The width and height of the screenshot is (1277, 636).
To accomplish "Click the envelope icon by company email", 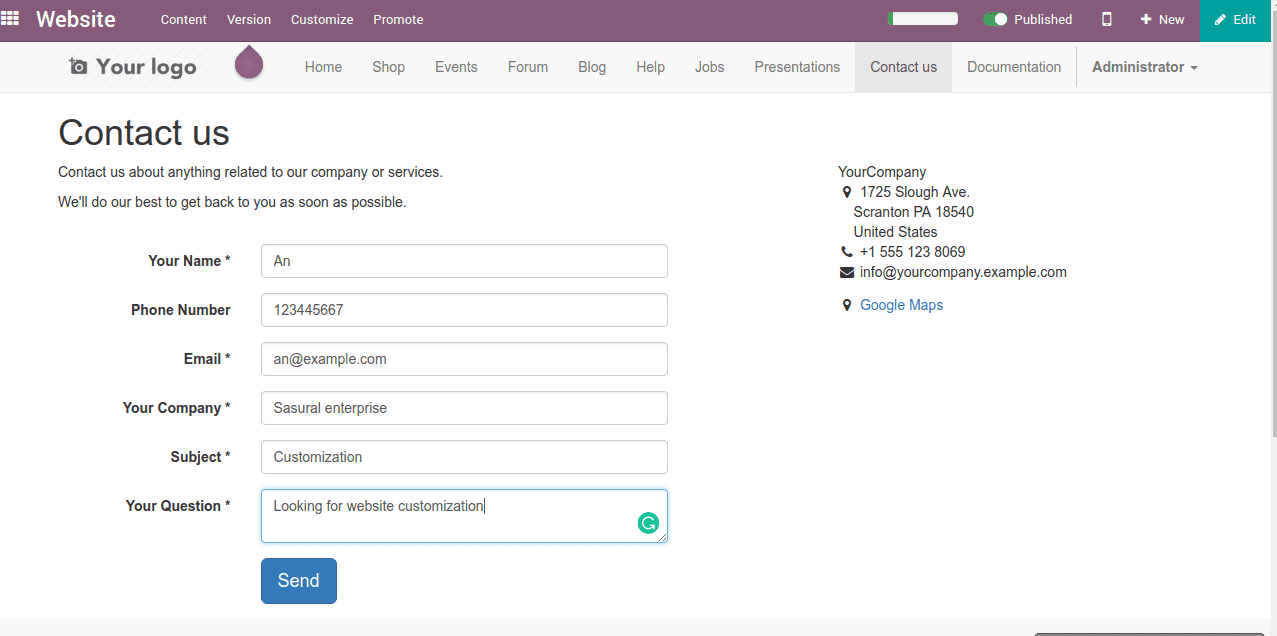I will (x=847, y=272).
